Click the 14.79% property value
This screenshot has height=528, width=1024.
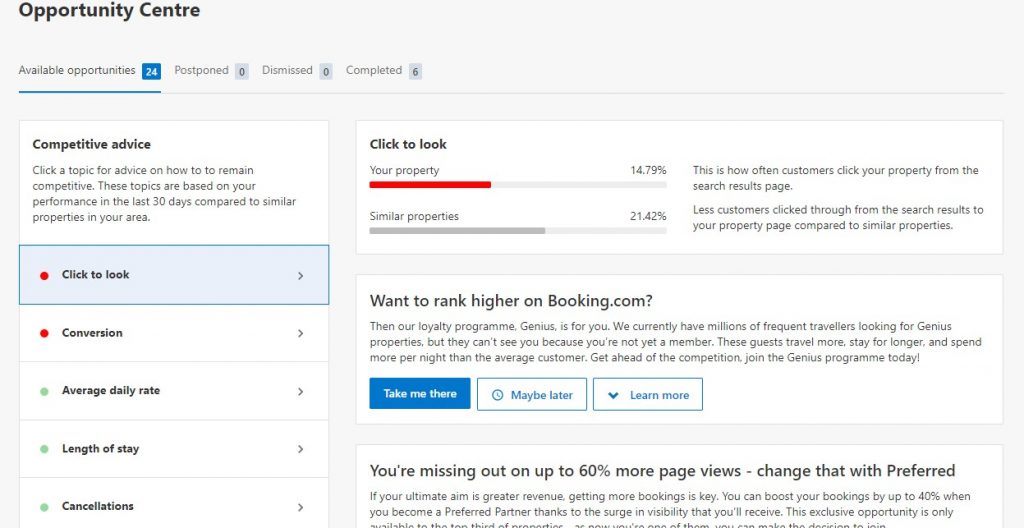click(648, 171)
